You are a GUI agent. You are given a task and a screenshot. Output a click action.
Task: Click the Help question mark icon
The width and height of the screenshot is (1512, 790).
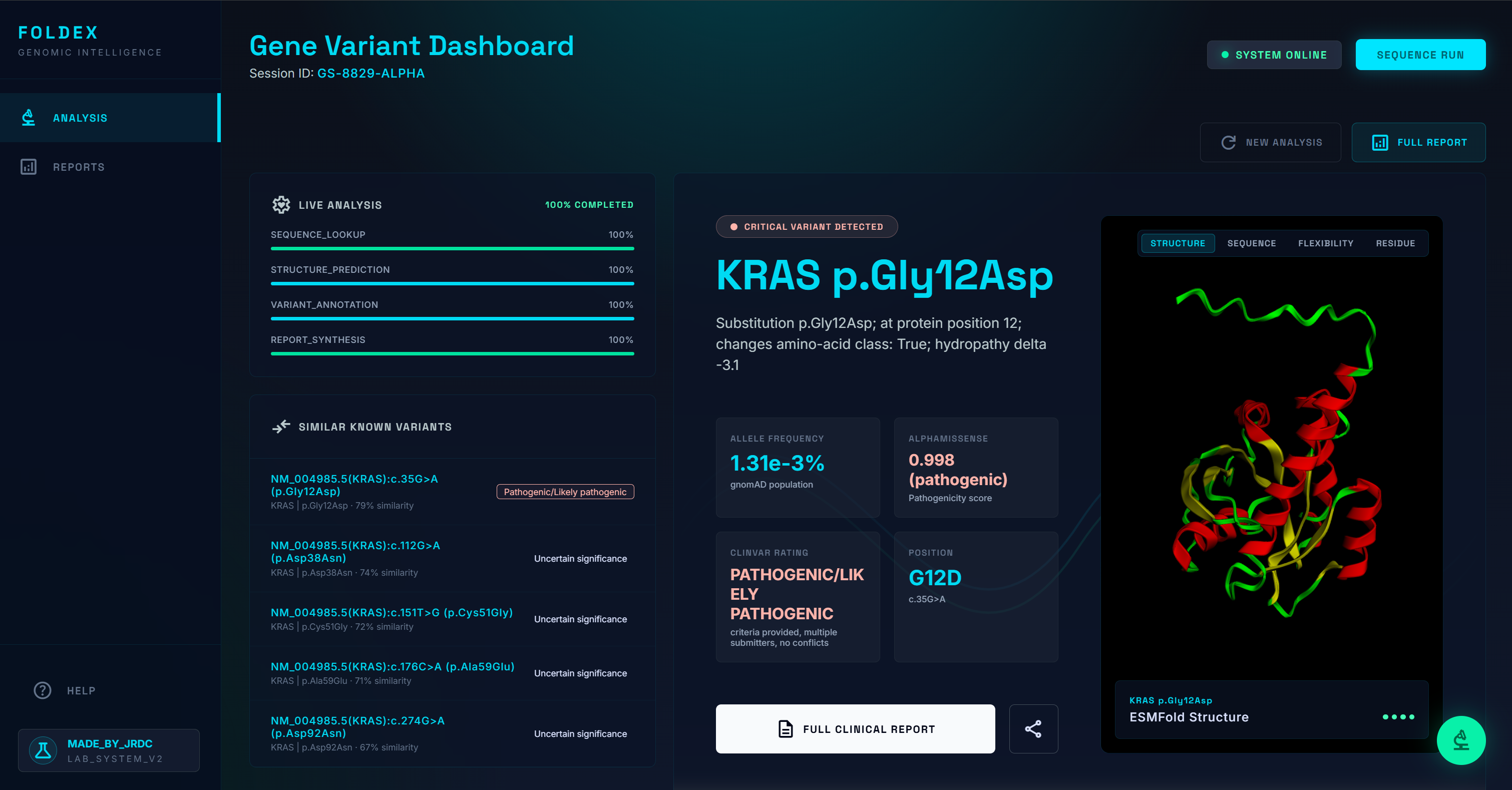pyautogui.click(x=42, y=690)
